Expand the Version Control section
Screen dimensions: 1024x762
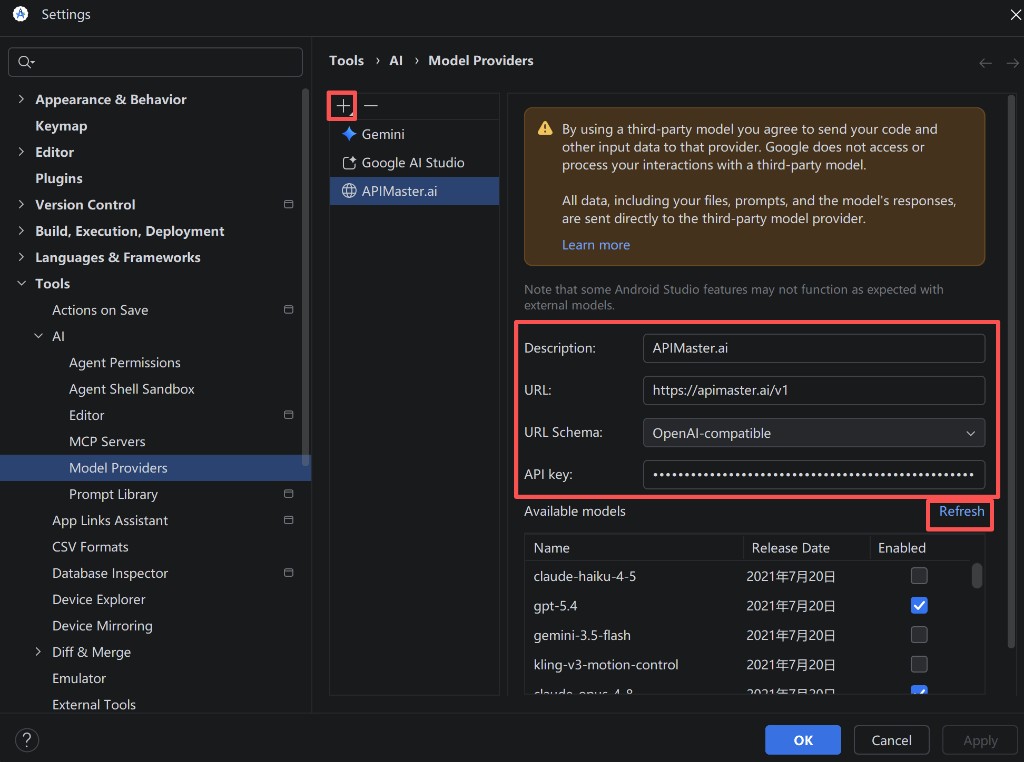click(x=21, y=204)
